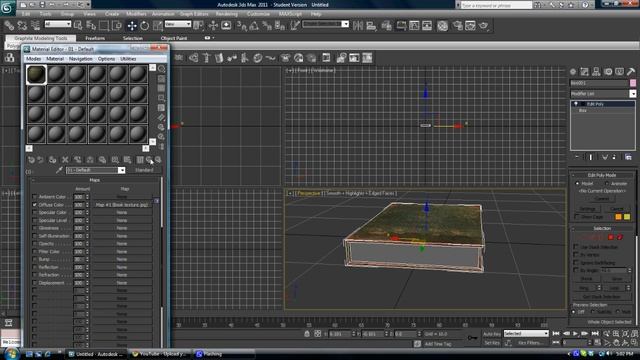Click the Select and Link tool
Image resolution: width=640 pixels, height=360 pixels.
9,26
